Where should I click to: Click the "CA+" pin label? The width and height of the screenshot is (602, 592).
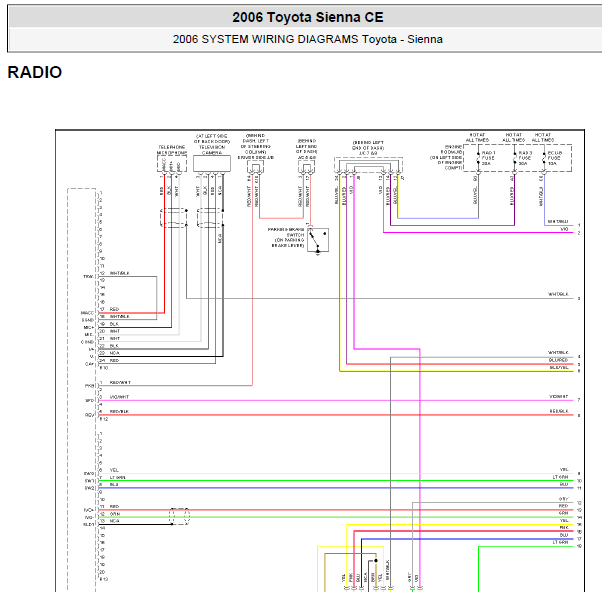(x=89, y=364)
